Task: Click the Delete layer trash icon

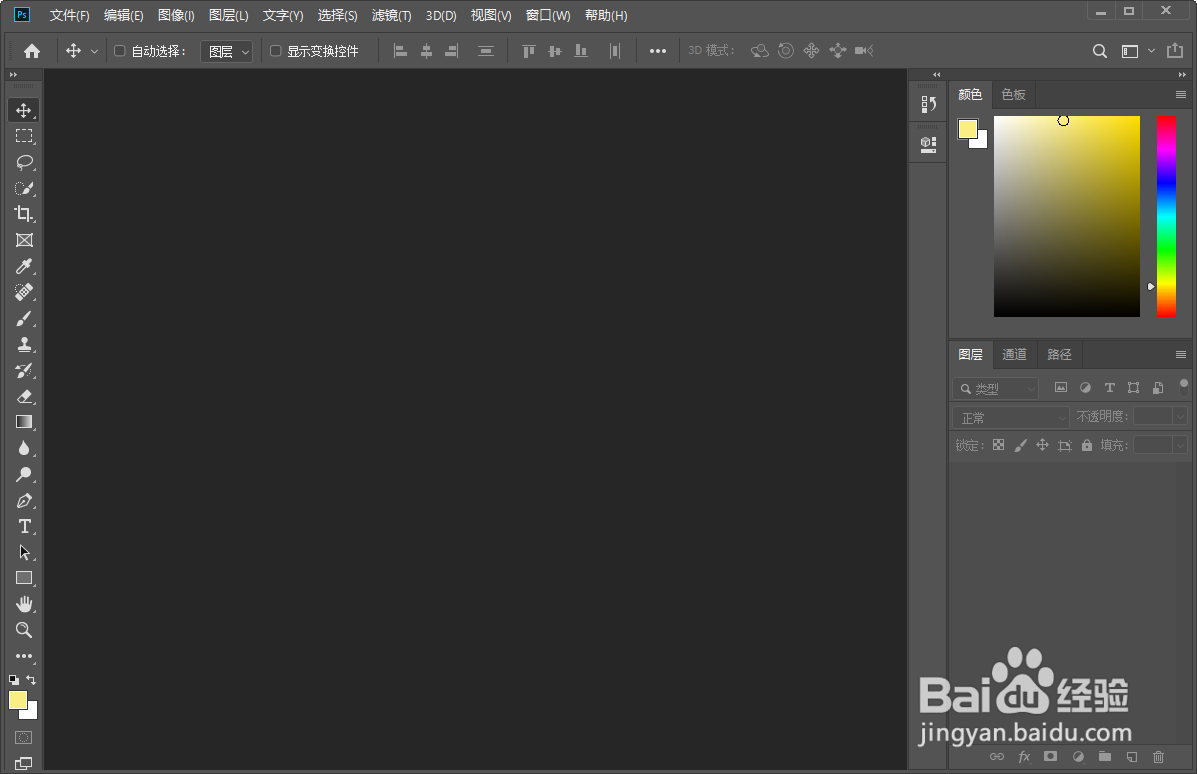Action: [1158, 757]
